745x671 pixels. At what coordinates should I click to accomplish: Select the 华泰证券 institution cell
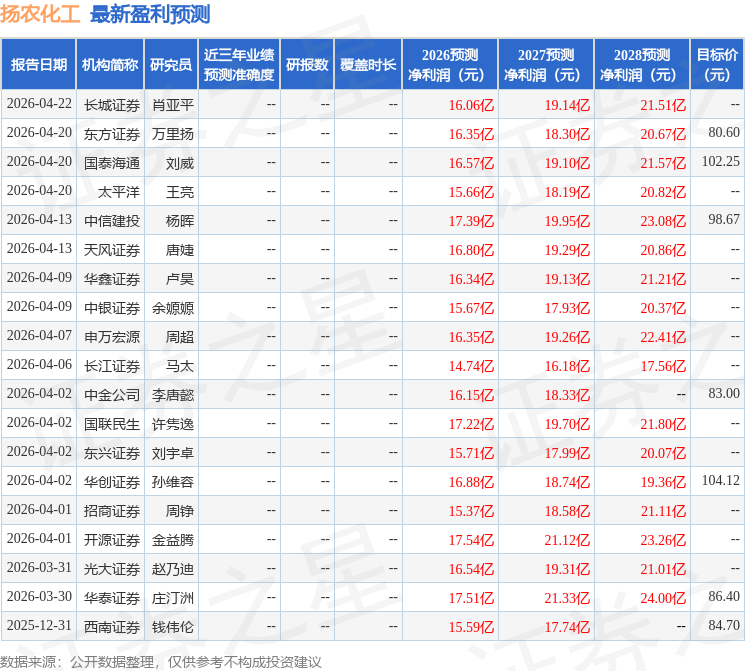[x=112, y=598]
